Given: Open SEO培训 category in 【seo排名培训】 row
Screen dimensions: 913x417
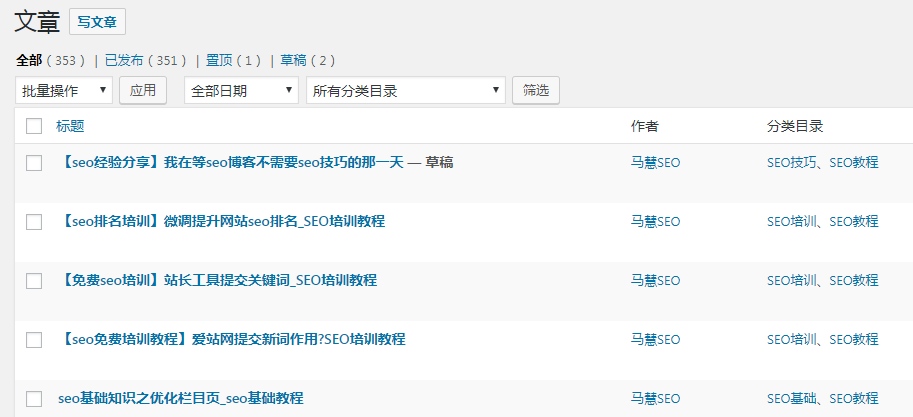Looking at the screenshot, I should pos(791,221).
